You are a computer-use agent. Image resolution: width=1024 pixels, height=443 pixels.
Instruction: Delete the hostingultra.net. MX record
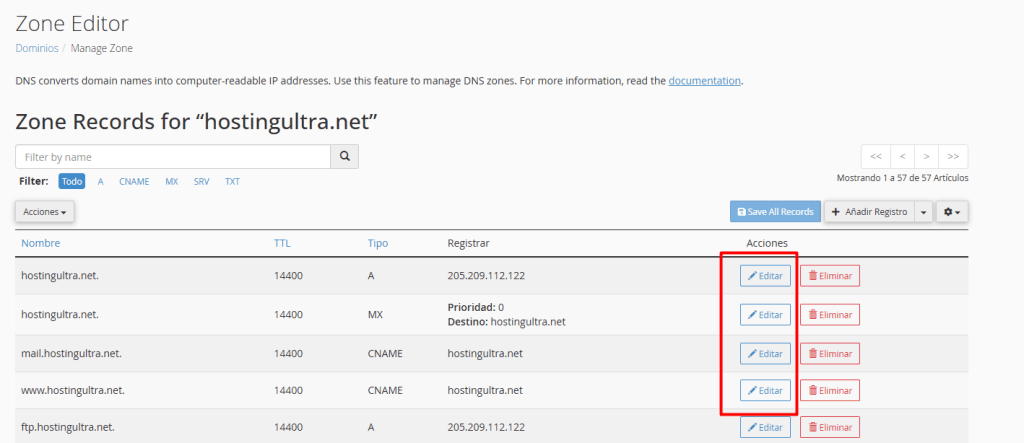pos(830,314)
